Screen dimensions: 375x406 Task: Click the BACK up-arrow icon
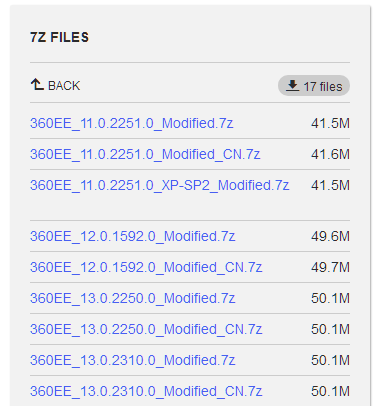click(x=37, y=84)
